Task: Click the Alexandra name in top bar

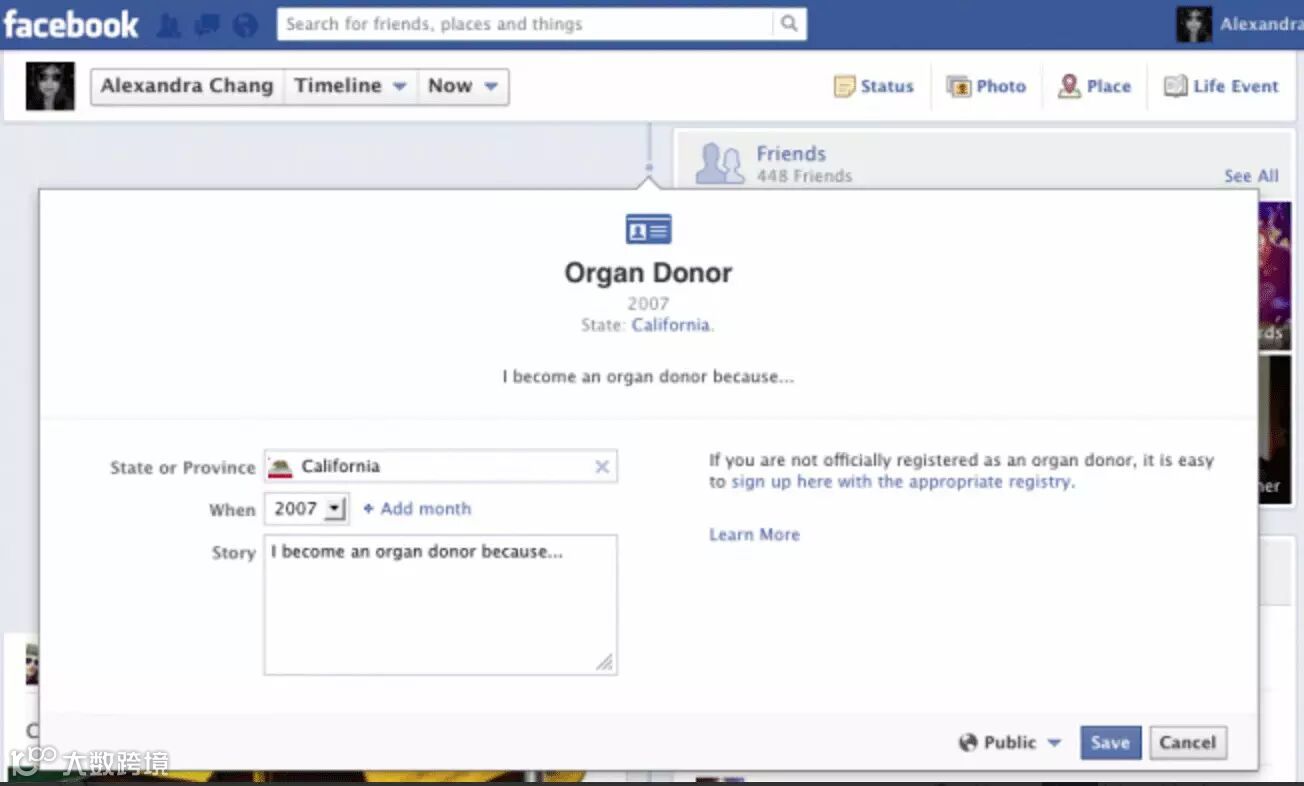Action: [1261, 24]
